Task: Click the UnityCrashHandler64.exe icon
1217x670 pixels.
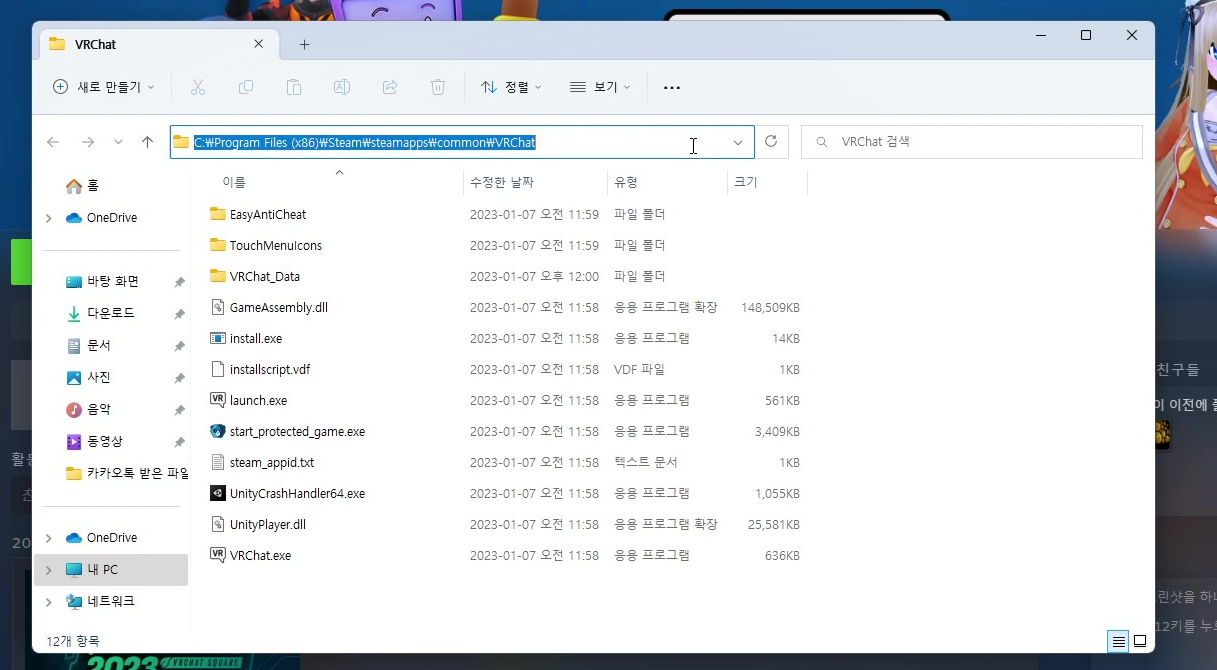Action: (218, 493)
